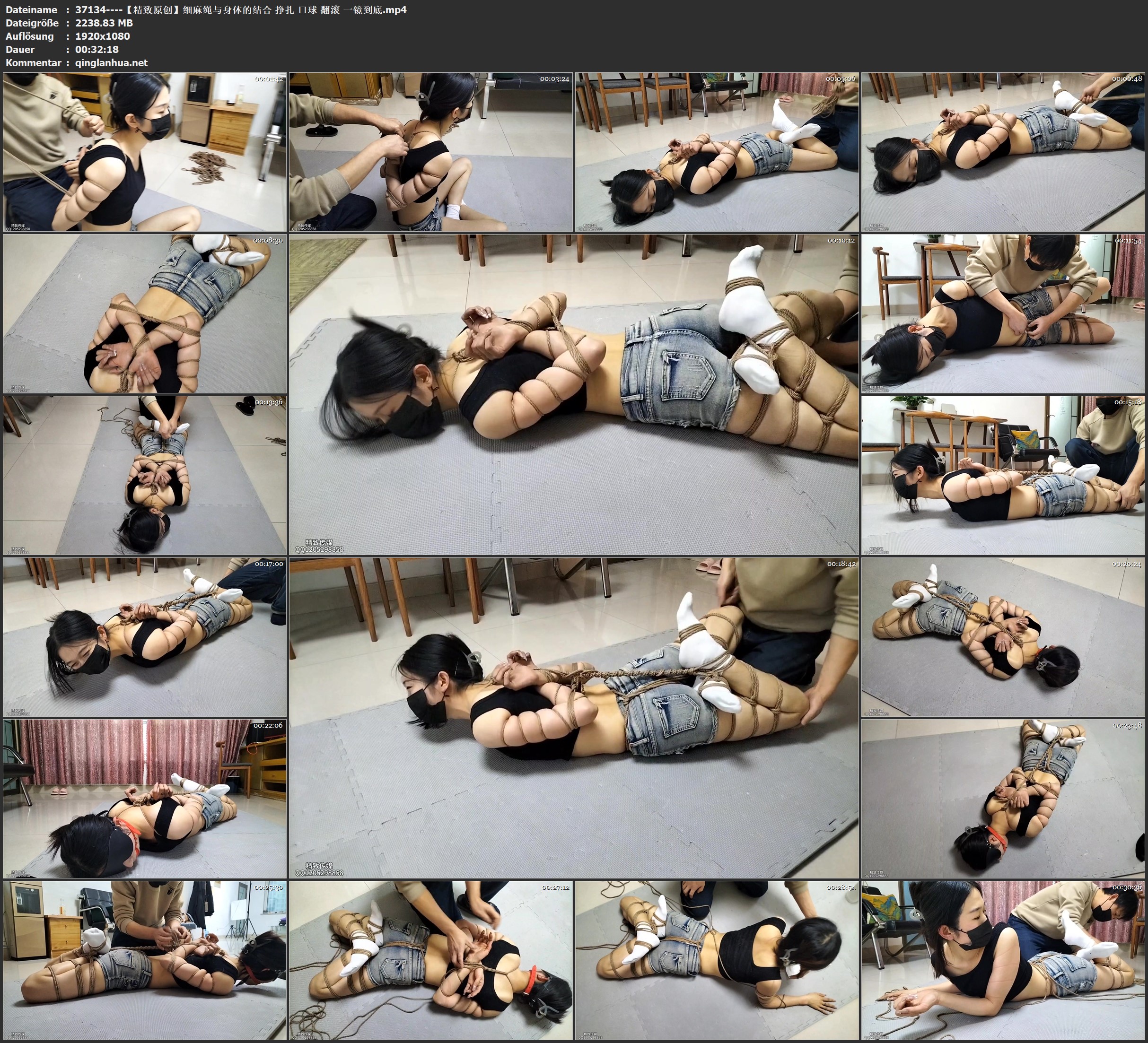The height and width of the screenshot is (1043, 1148).
Task: Select the frame marked 00:03:24
Action: tap(430, 151)
